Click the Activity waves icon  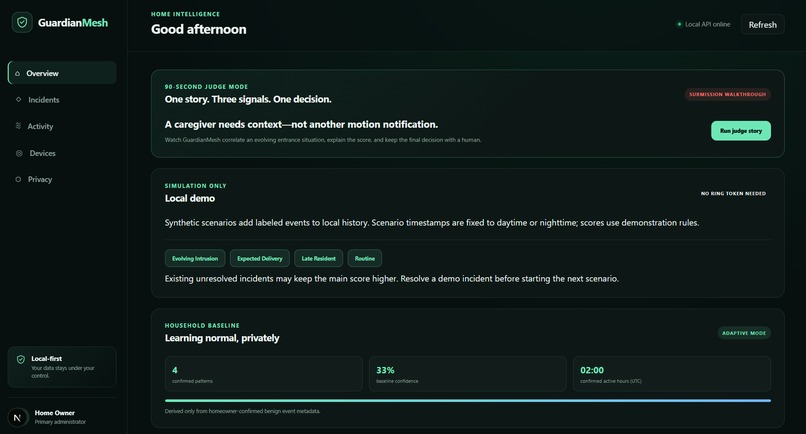pyautogui.click(x=19, y=126)
